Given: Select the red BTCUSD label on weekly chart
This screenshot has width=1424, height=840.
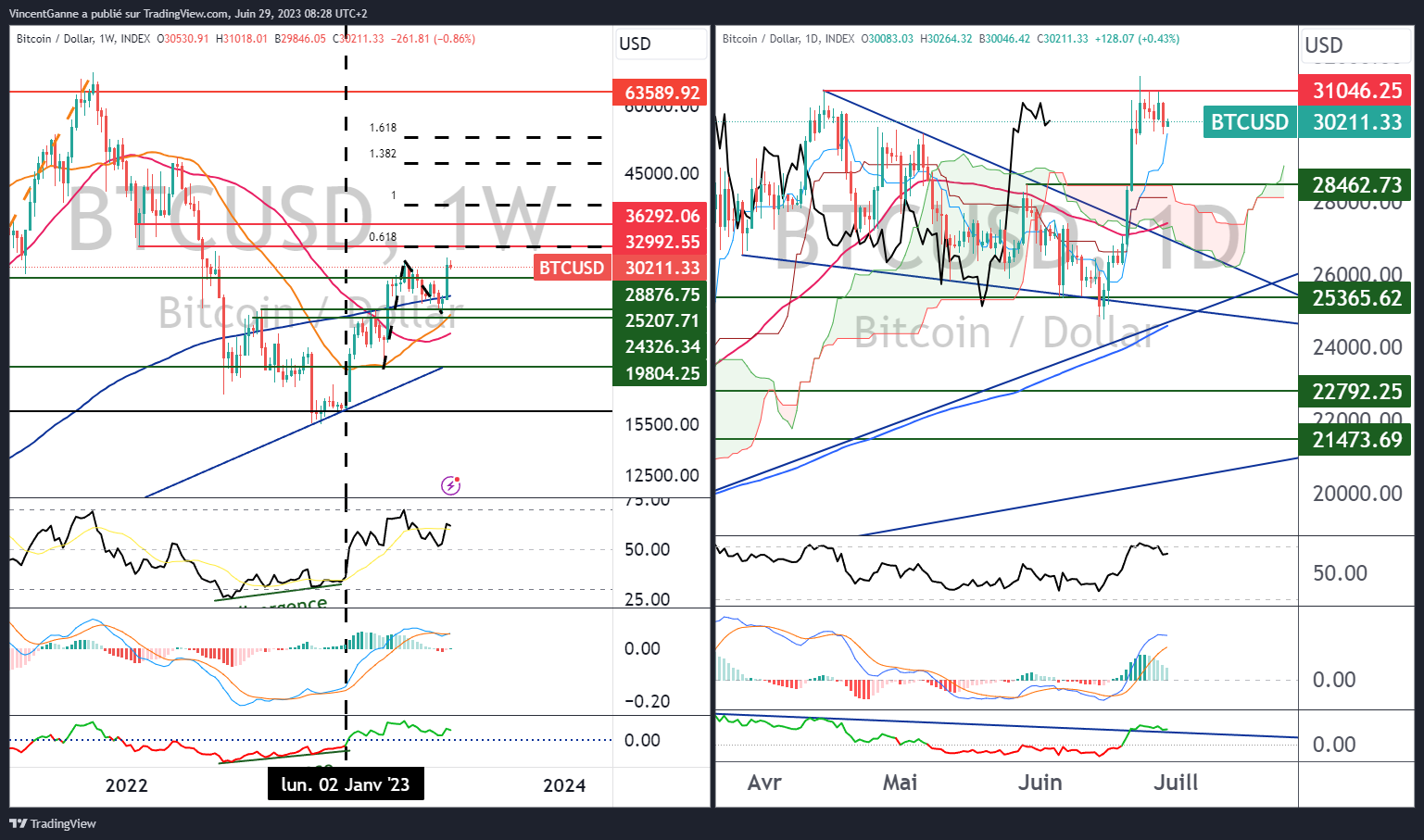Looking at the screenshot, I should [x=572, y=268].
